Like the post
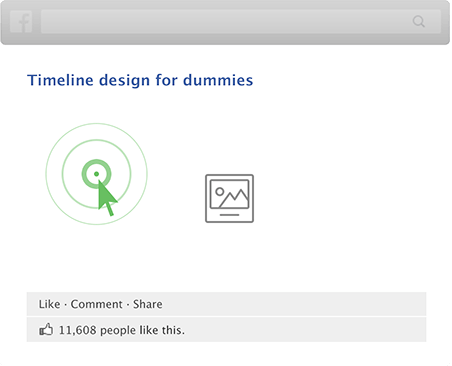 coord(49,304)
